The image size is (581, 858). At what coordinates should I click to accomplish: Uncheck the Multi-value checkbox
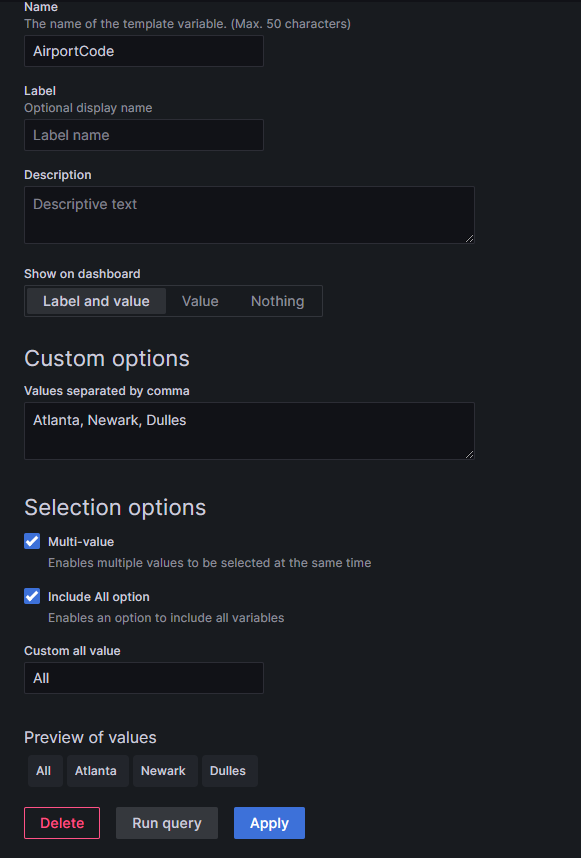tap(30, 541)
